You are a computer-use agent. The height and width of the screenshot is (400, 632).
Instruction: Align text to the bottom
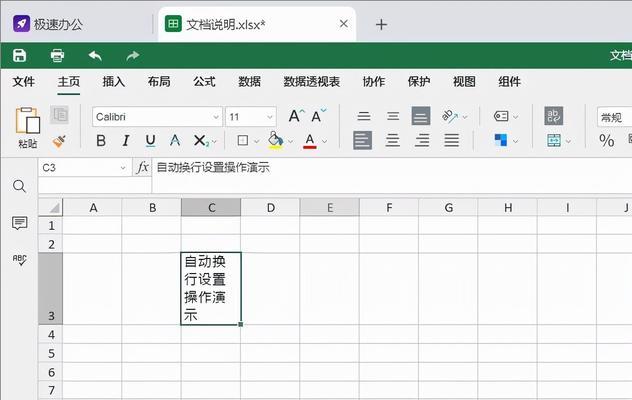421,116
